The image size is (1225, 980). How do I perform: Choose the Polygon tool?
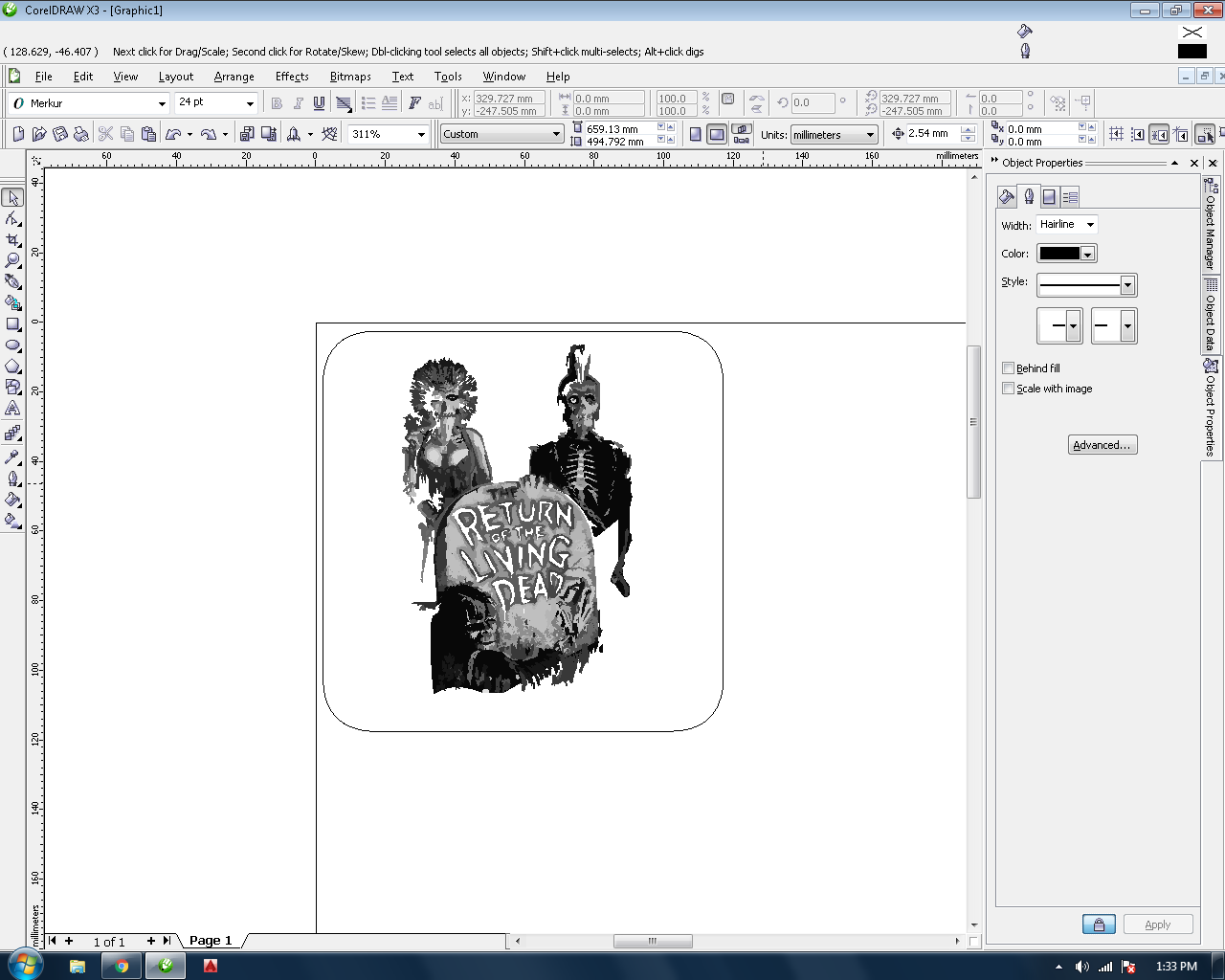[x=12, y=367]
